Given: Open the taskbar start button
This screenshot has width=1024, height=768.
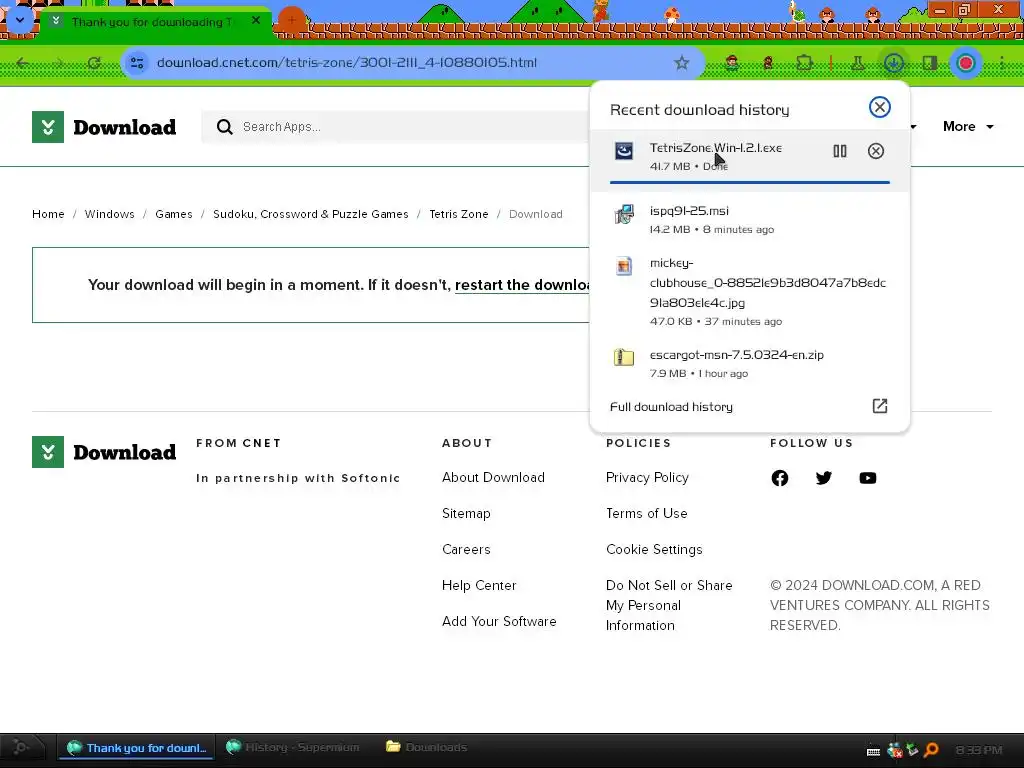Looking at the screenshot, I should pyautogui.click(x=20, y=747).
